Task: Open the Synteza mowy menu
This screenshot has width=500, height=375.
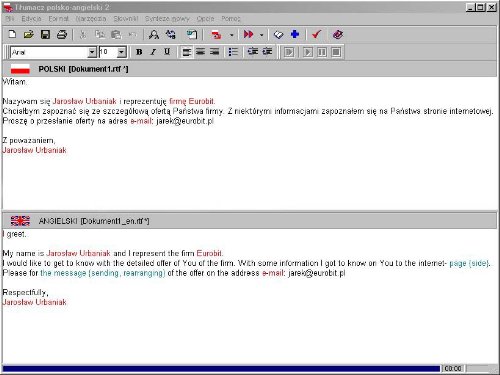Action: 167,19
